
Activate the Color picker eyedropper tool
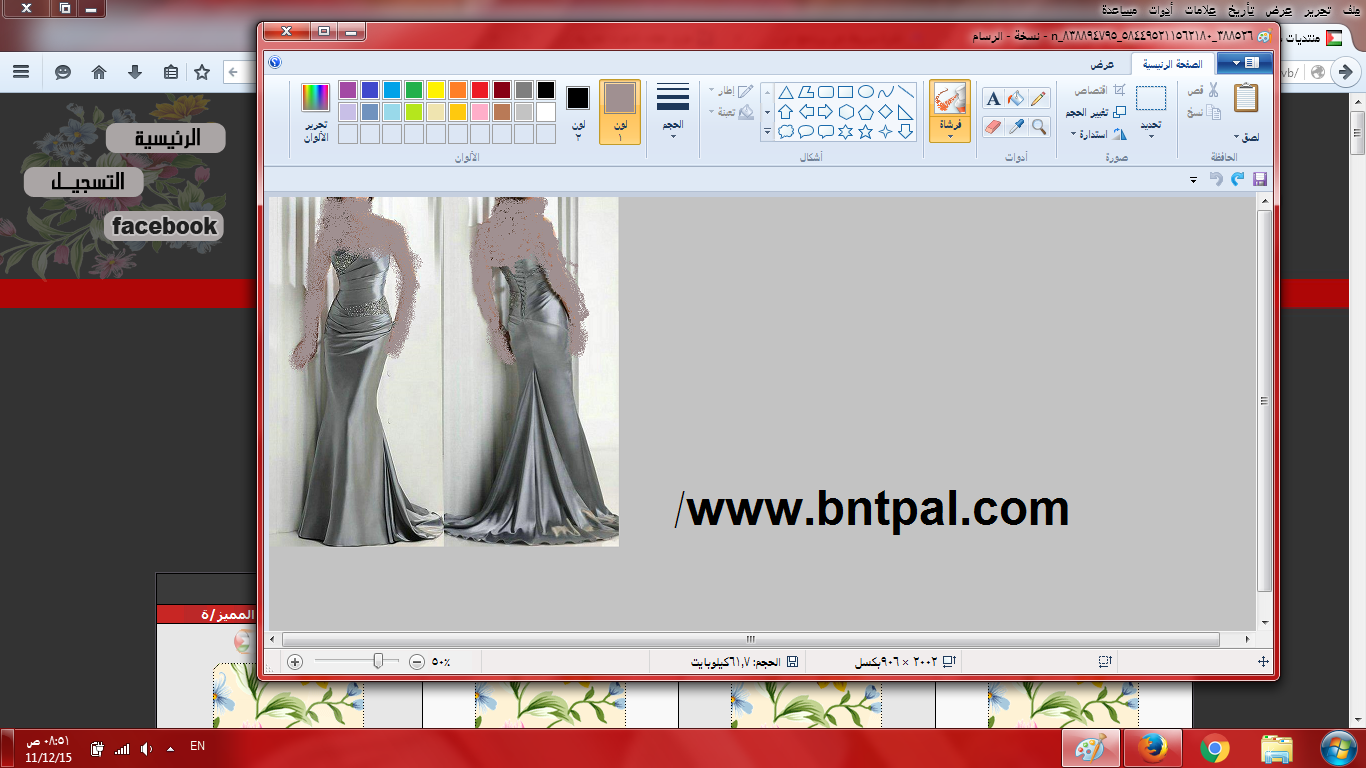click(1016, 126)
